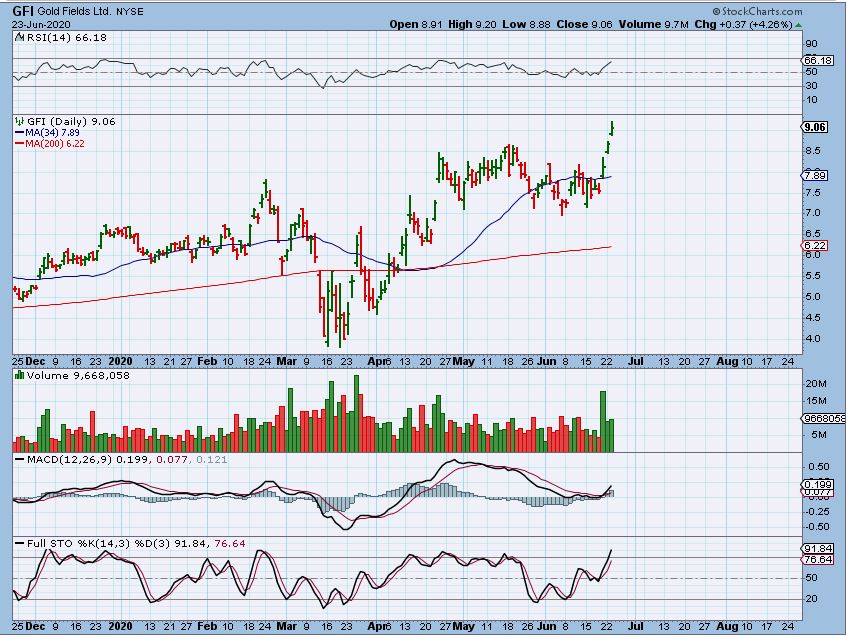Click the GFI (Daily) 9.06 legend

pyautogui.click(x=71, y=122)
